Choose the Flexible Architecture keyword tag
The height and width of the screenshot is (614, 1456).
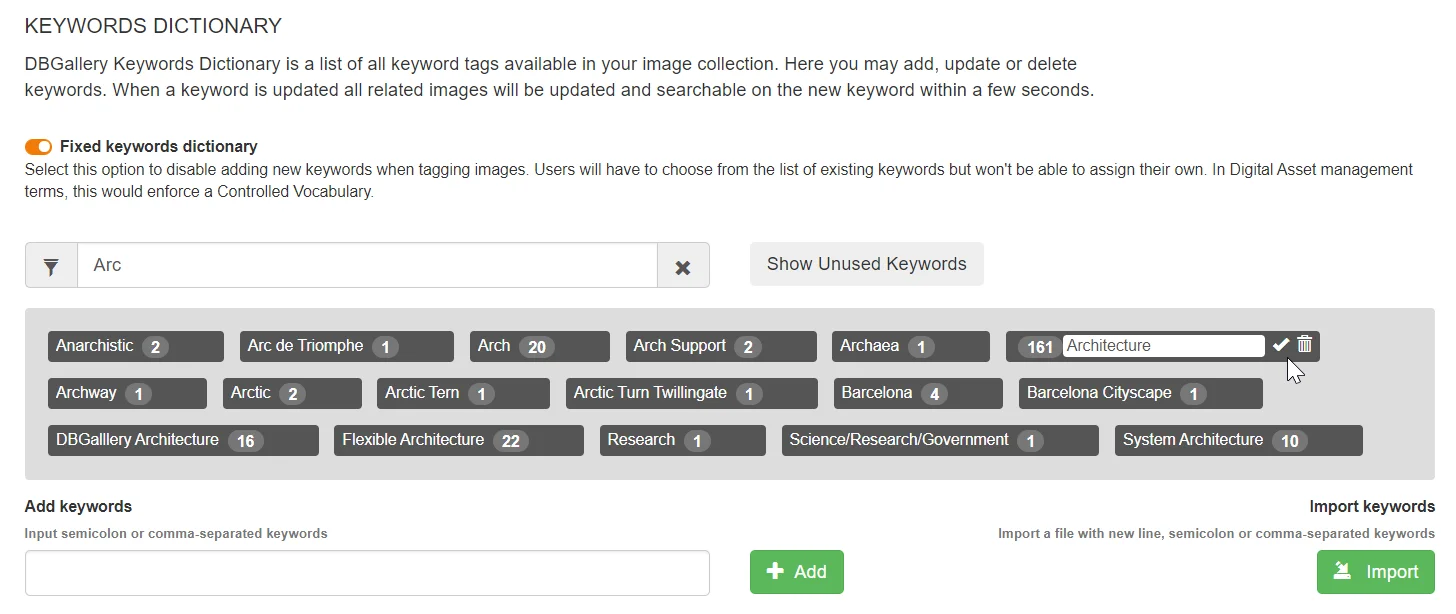[x=413, y=440]
